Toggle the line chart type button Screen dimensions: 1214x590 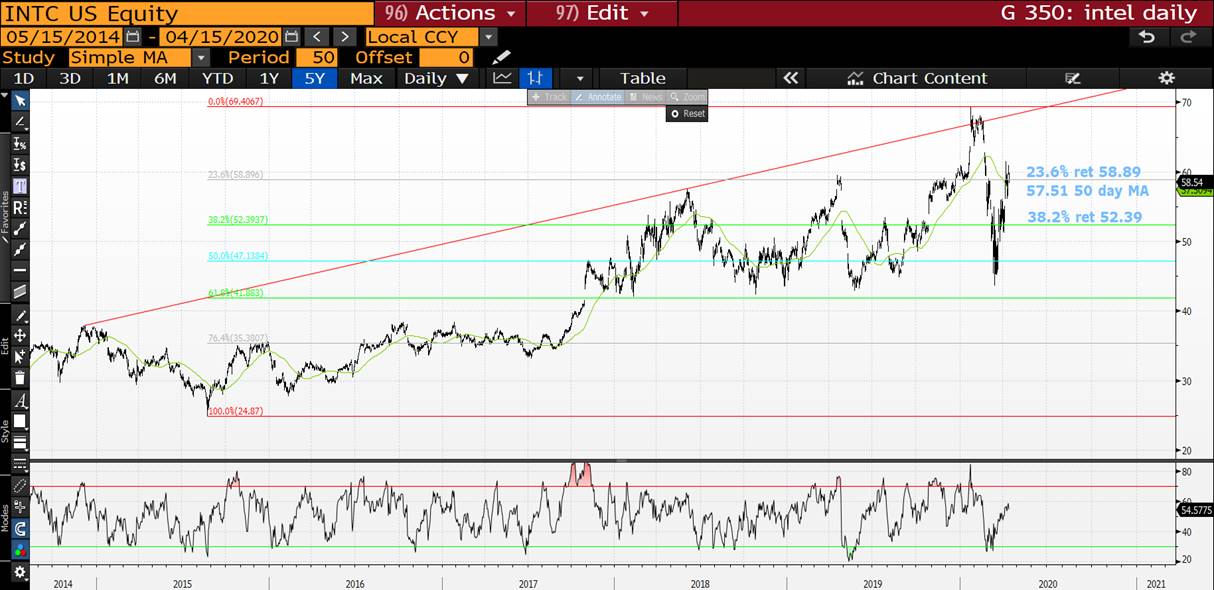[x=503, y=78]
